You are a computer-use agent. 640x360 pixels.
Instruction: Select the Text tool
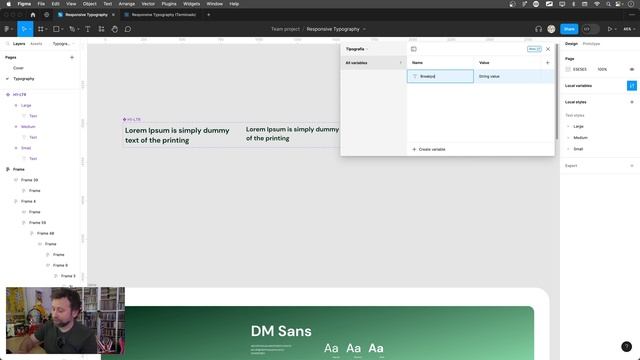coord(88,29)
